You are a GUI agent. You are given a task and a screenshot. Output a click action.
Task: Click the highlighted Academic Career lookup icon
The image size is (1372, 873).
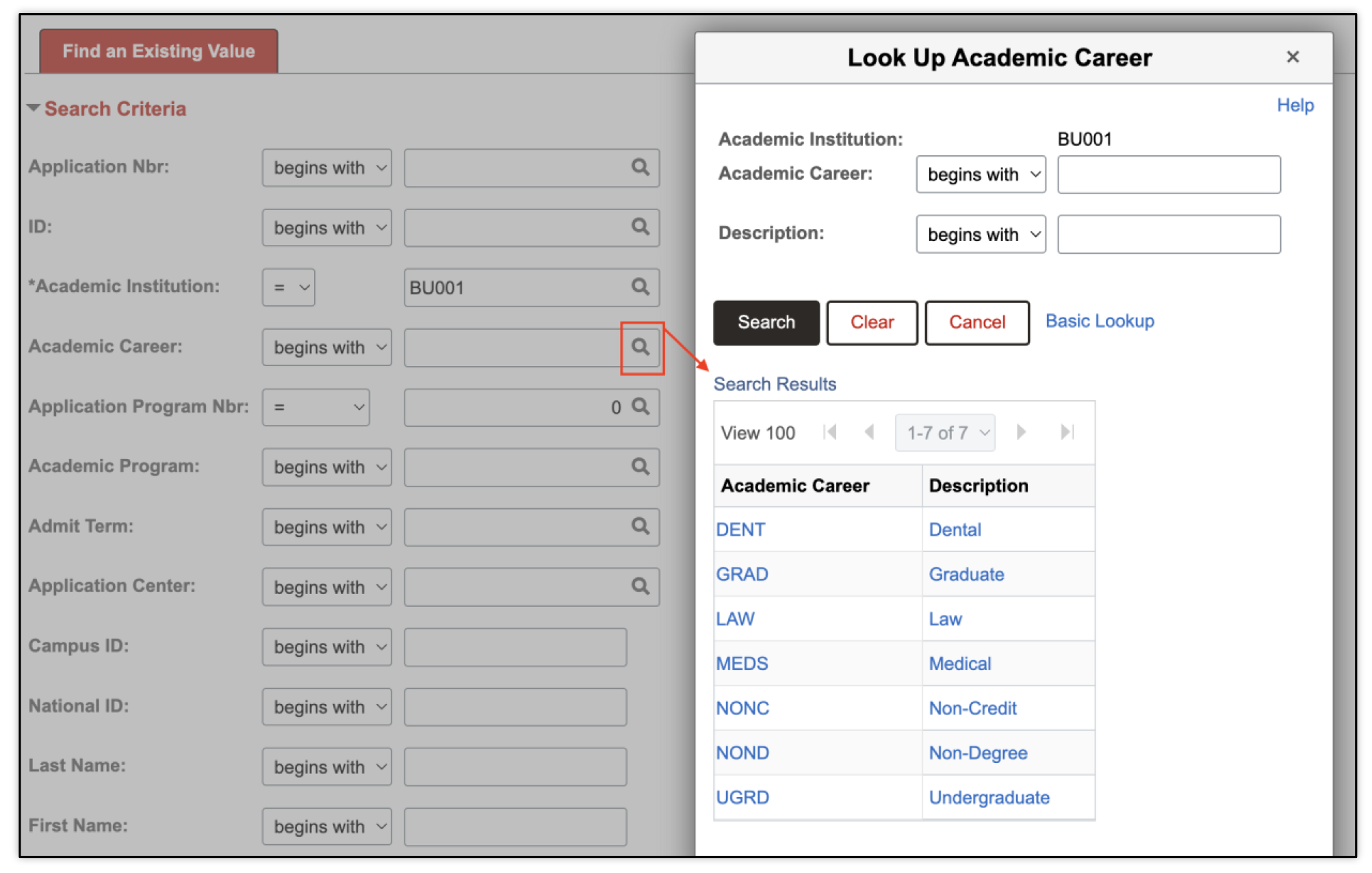(x=640, y=347)
